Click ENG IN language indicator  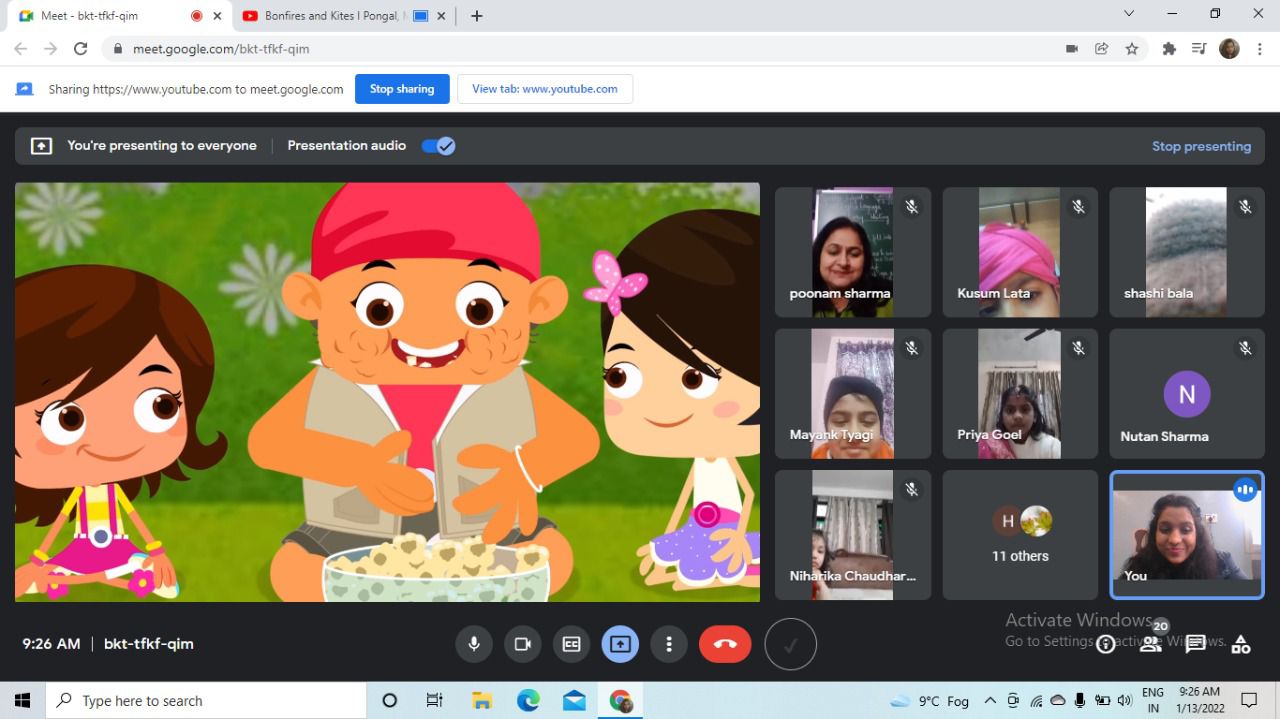click(x=1153, y=700)
